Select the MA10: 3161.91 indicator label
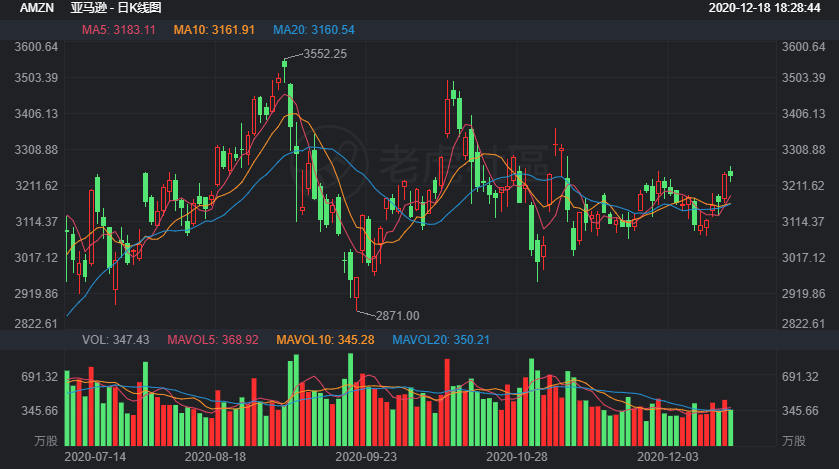The height and width of the screenshot is (469, 839). [214, 30]
